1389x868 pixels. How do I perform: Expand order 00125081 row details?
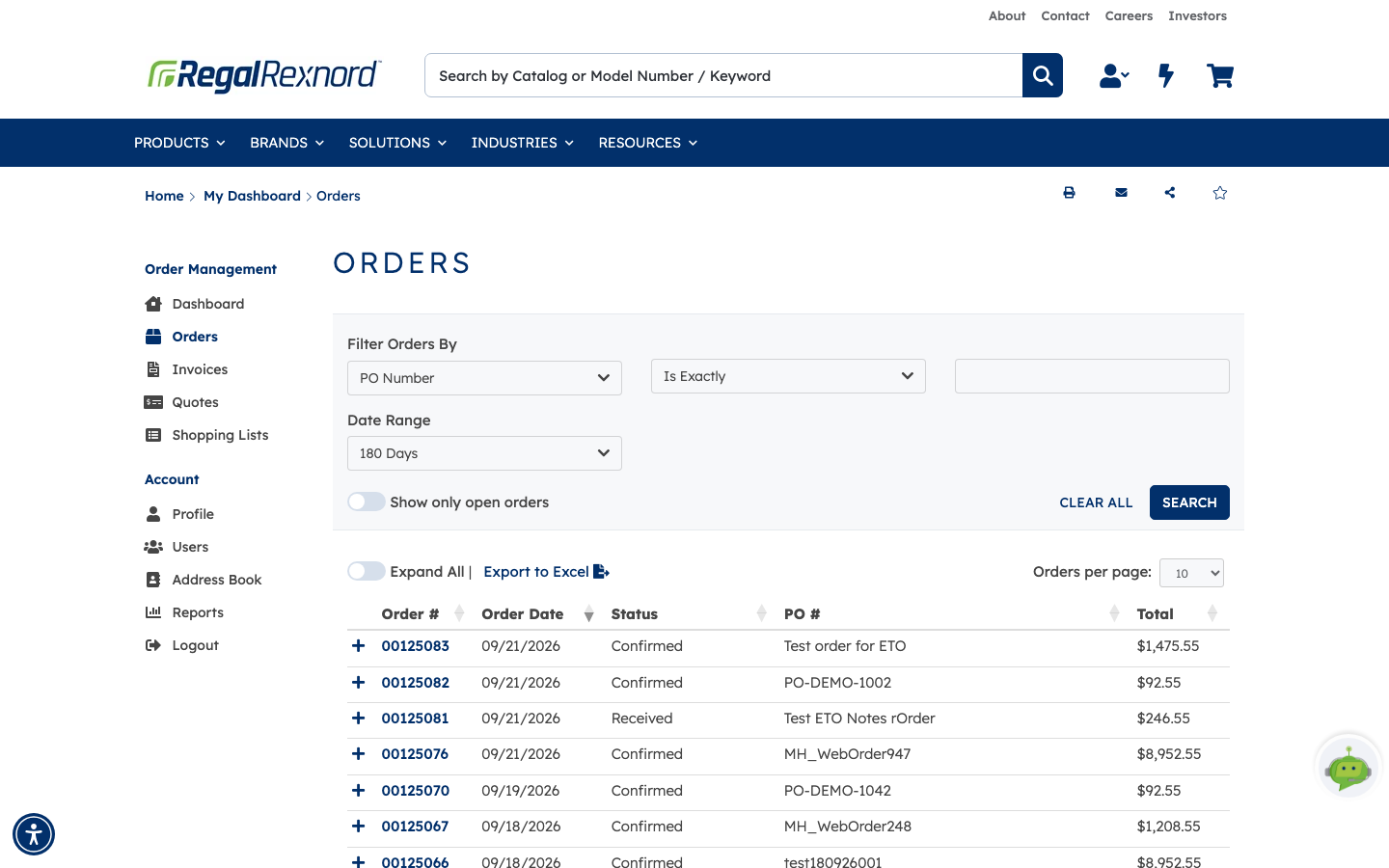click(359, 719)
